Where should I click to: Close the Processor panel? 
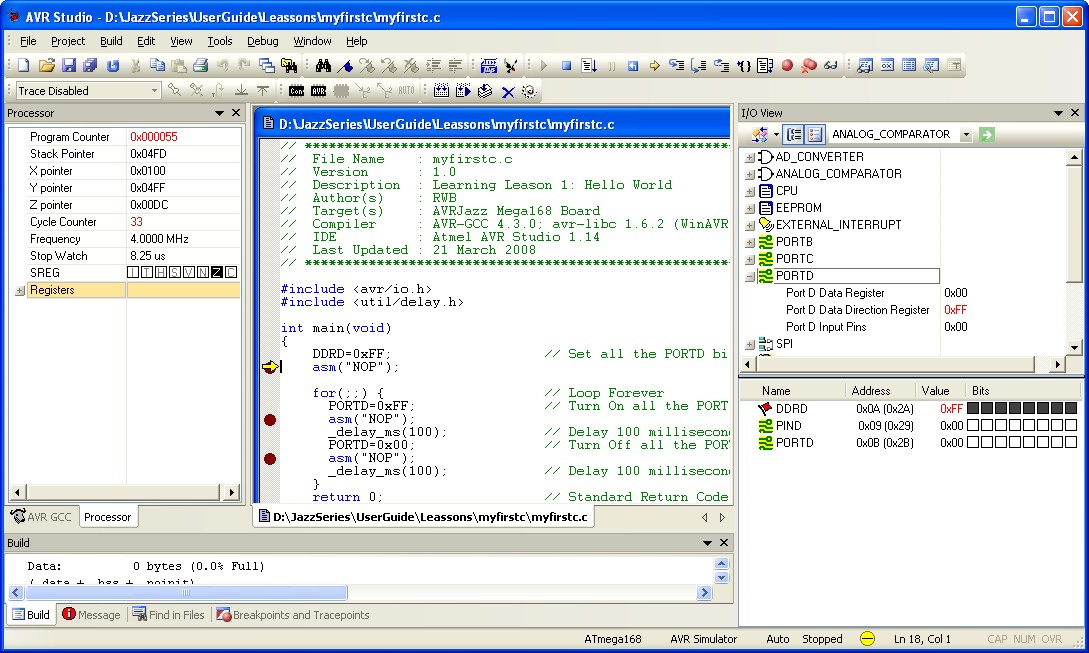click(x=236, y=113)
